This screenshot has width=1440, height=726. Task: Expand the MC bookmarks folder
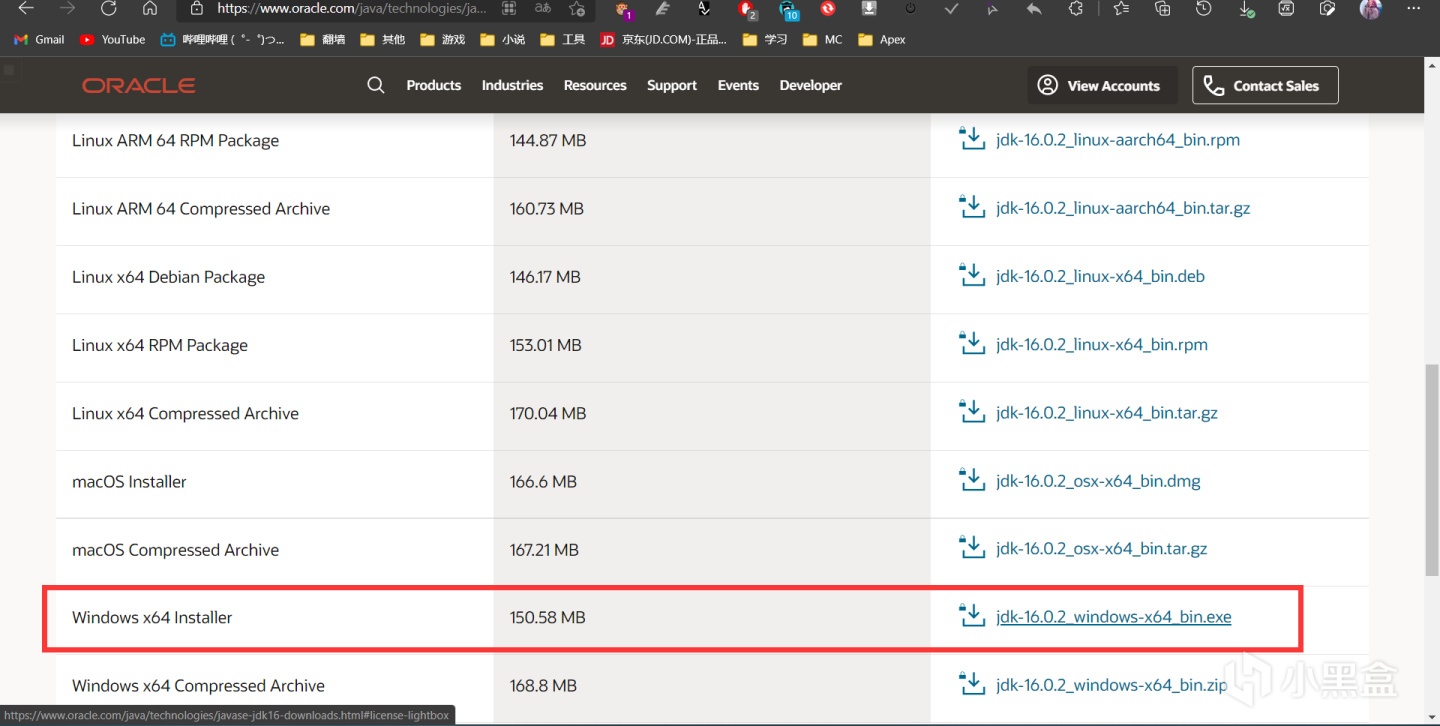click(822, 40)
